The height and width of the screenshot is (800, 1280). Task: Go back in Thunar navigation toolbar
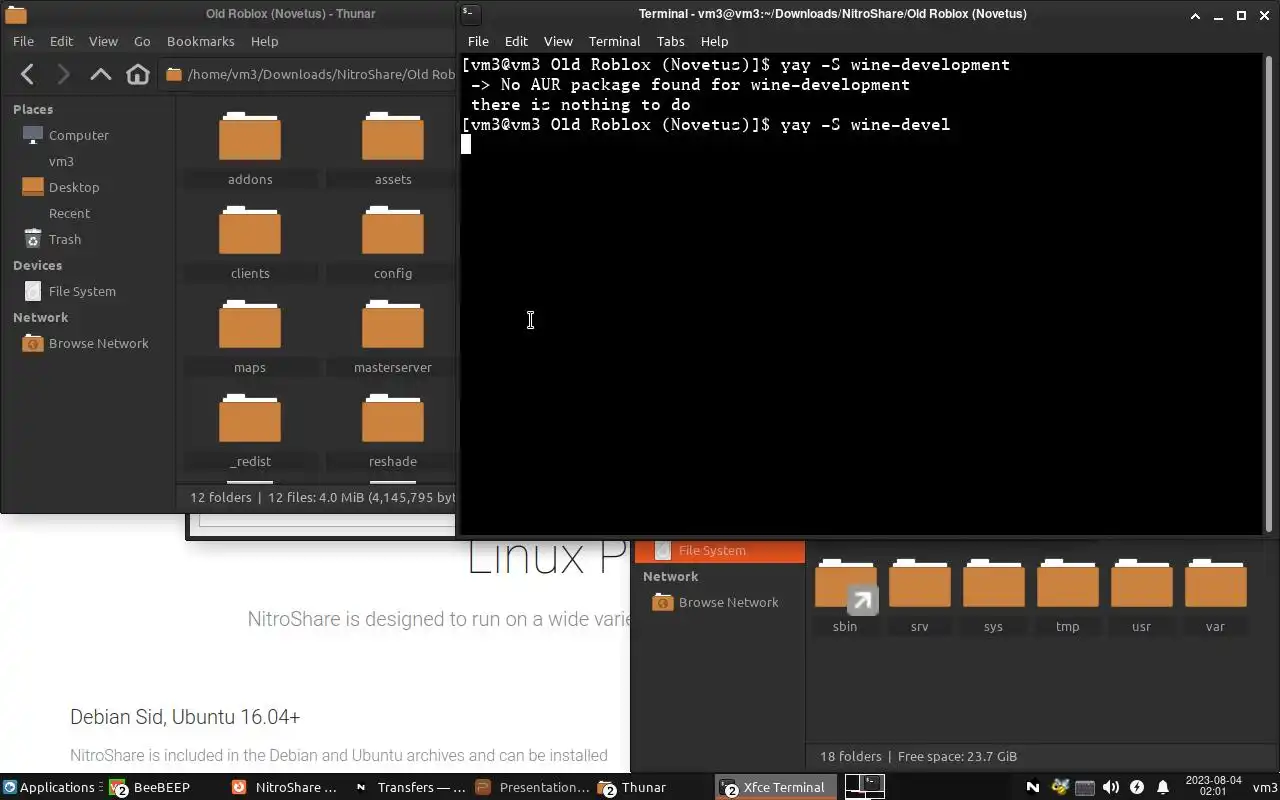pyautogui.click(x=28, y=74)
